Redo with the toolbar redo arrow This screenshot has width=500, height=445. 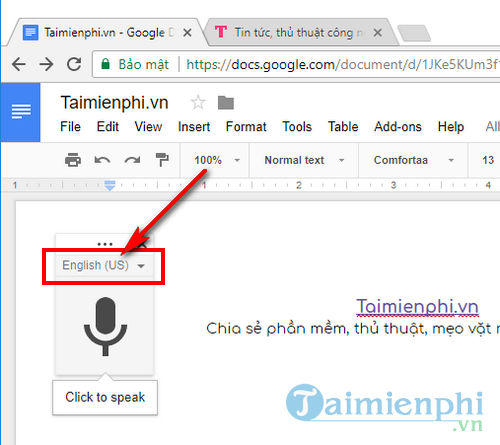(132, 160)
